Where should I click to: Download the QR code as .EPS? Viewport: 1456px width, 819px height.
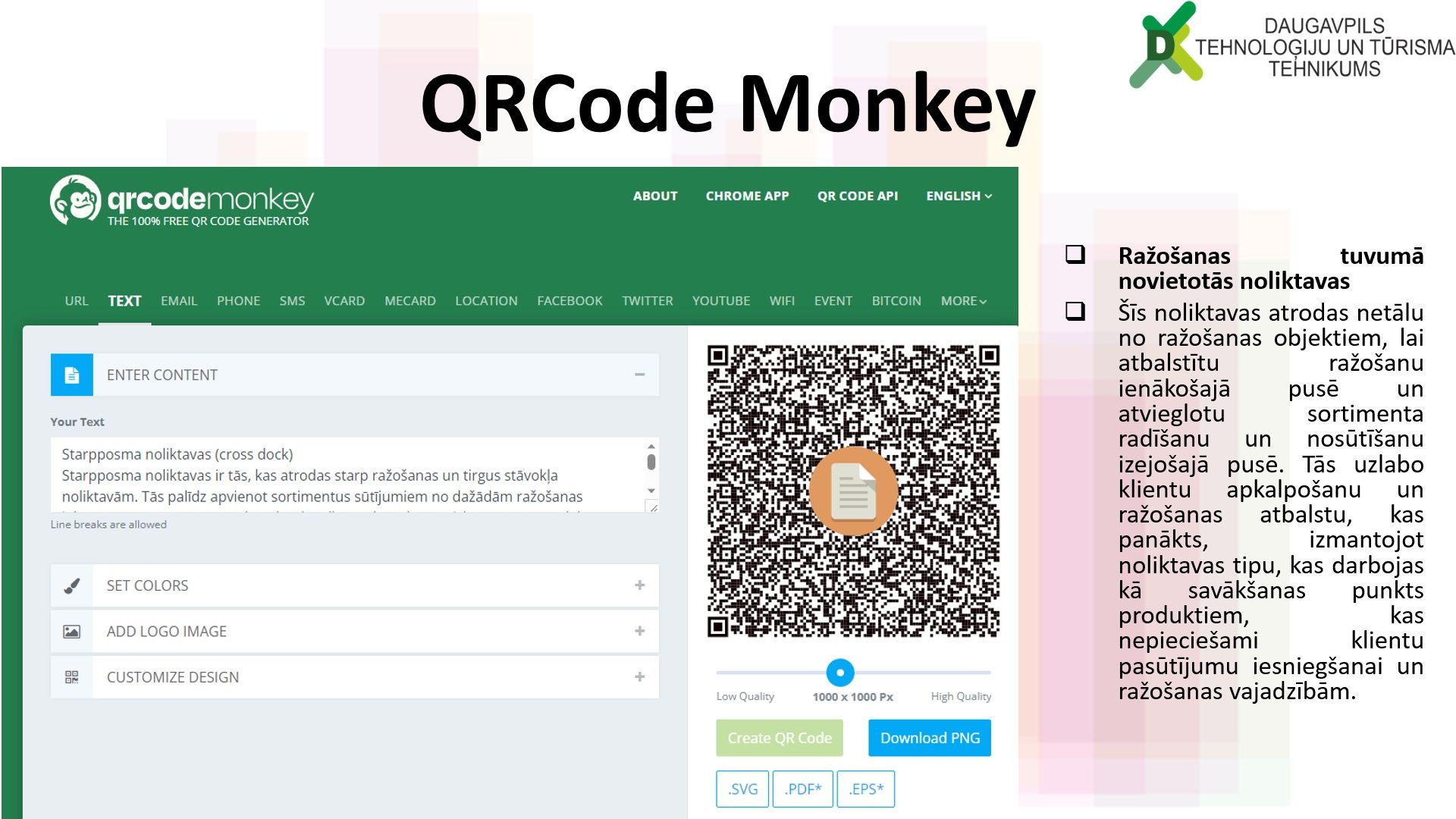coord(866,789)
